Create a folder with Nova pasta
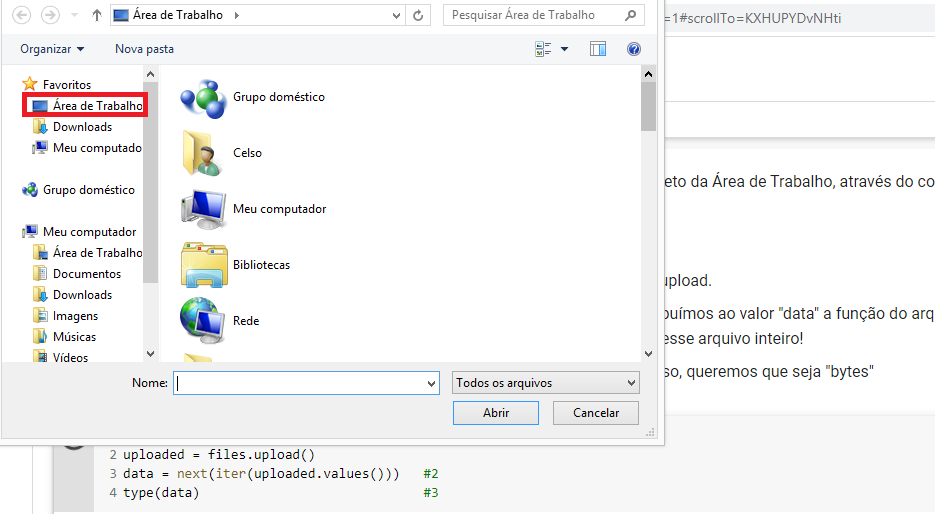935x514 pixels. point(144,49)
